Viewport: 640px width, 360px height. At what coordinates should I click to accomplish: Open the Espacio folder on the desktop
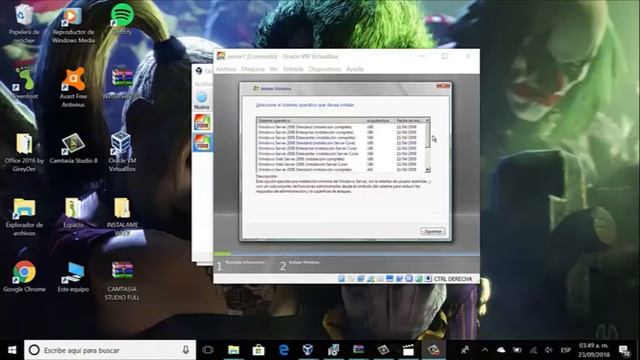[x=73, y=212]
